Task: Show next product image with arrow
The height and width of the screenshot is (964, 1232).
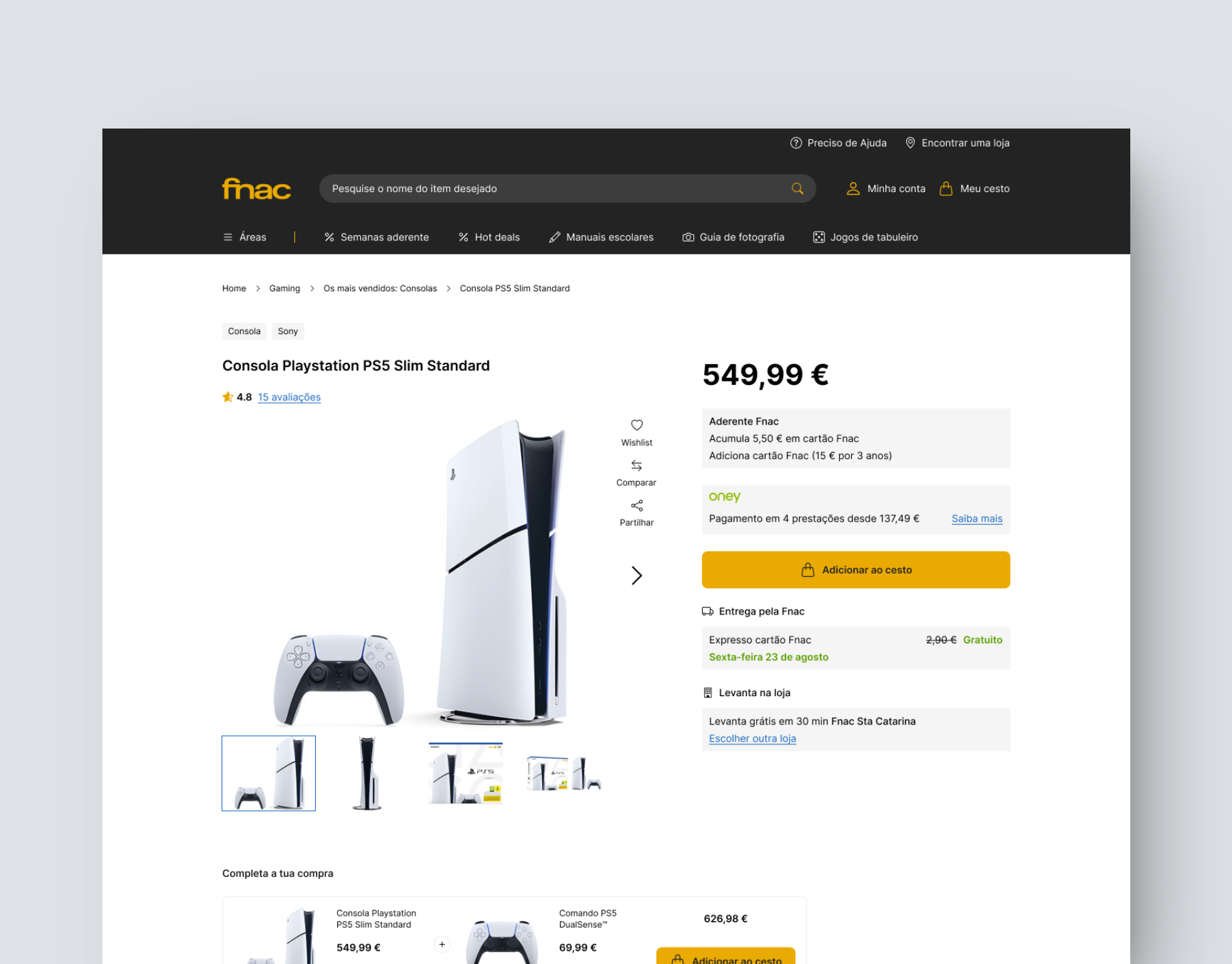Action: 636,576
